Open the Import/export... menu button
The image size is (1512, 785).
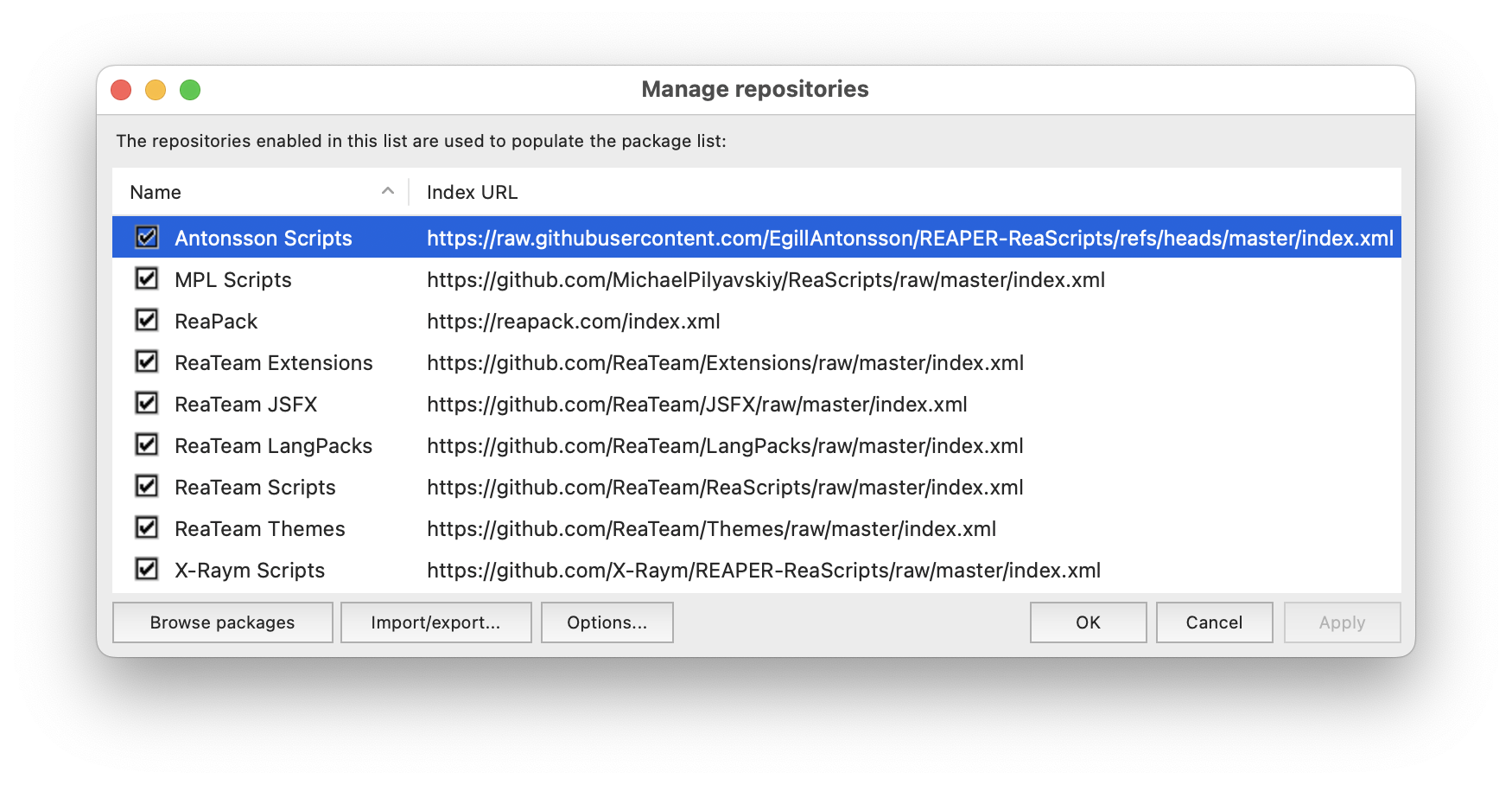tap(435, 622)
